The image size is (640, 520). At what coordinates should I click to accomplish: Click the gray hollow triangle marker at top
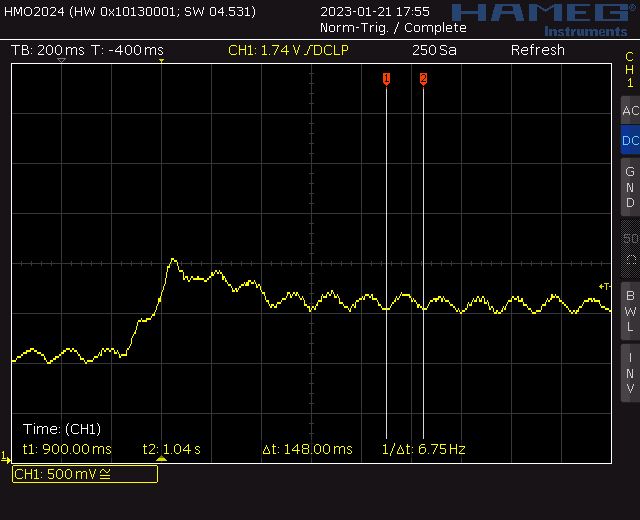pyautogui.click(x=61, y=62)
